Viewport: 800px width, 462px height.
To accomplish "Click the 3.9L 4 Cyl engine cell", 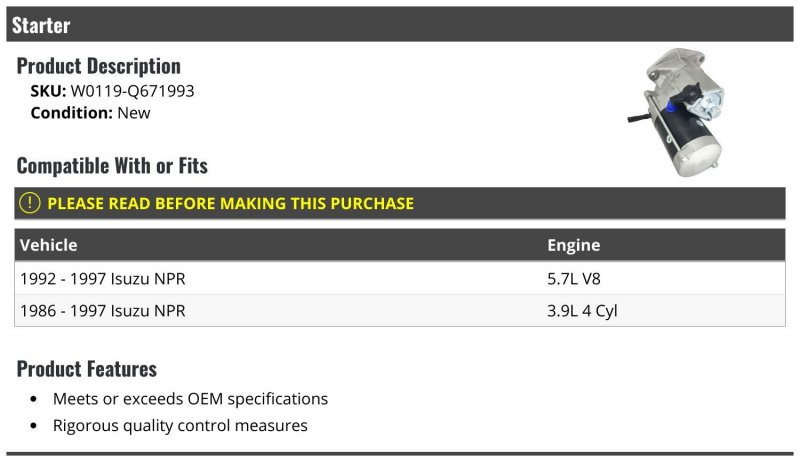I will [x=582, y=311].
